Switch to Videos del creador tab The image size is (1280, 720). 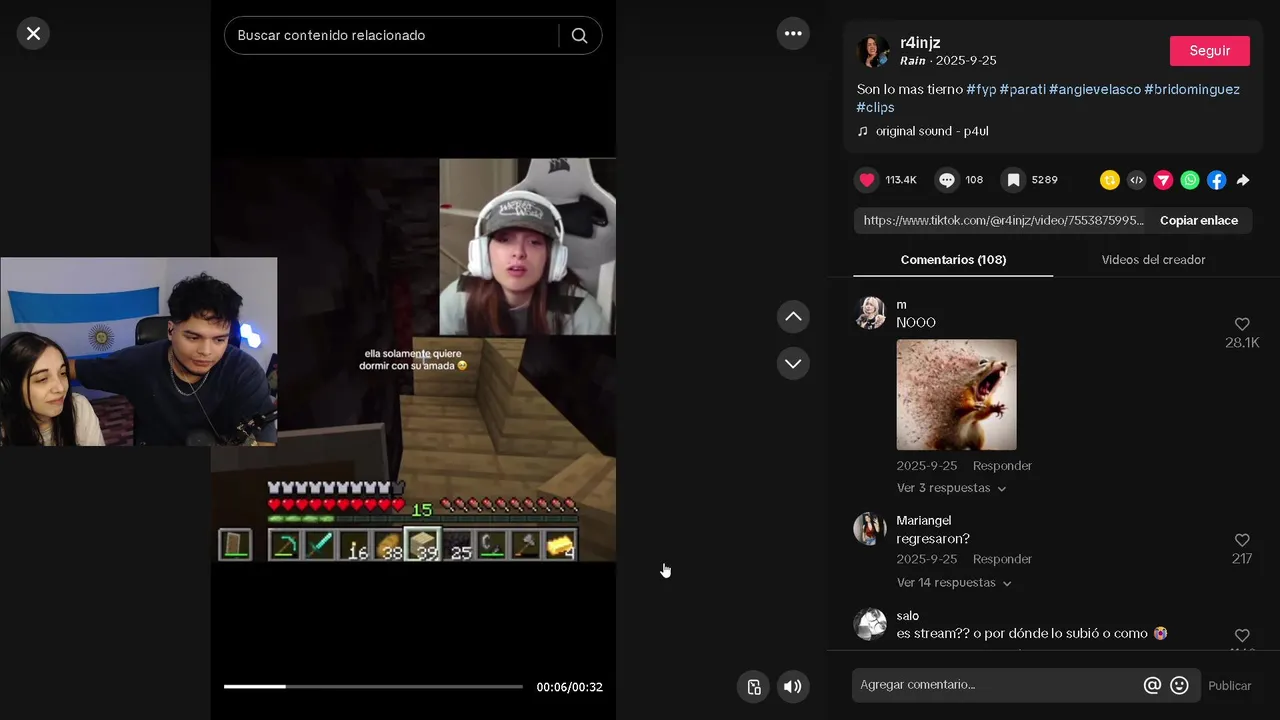(x=1153, y=260)
